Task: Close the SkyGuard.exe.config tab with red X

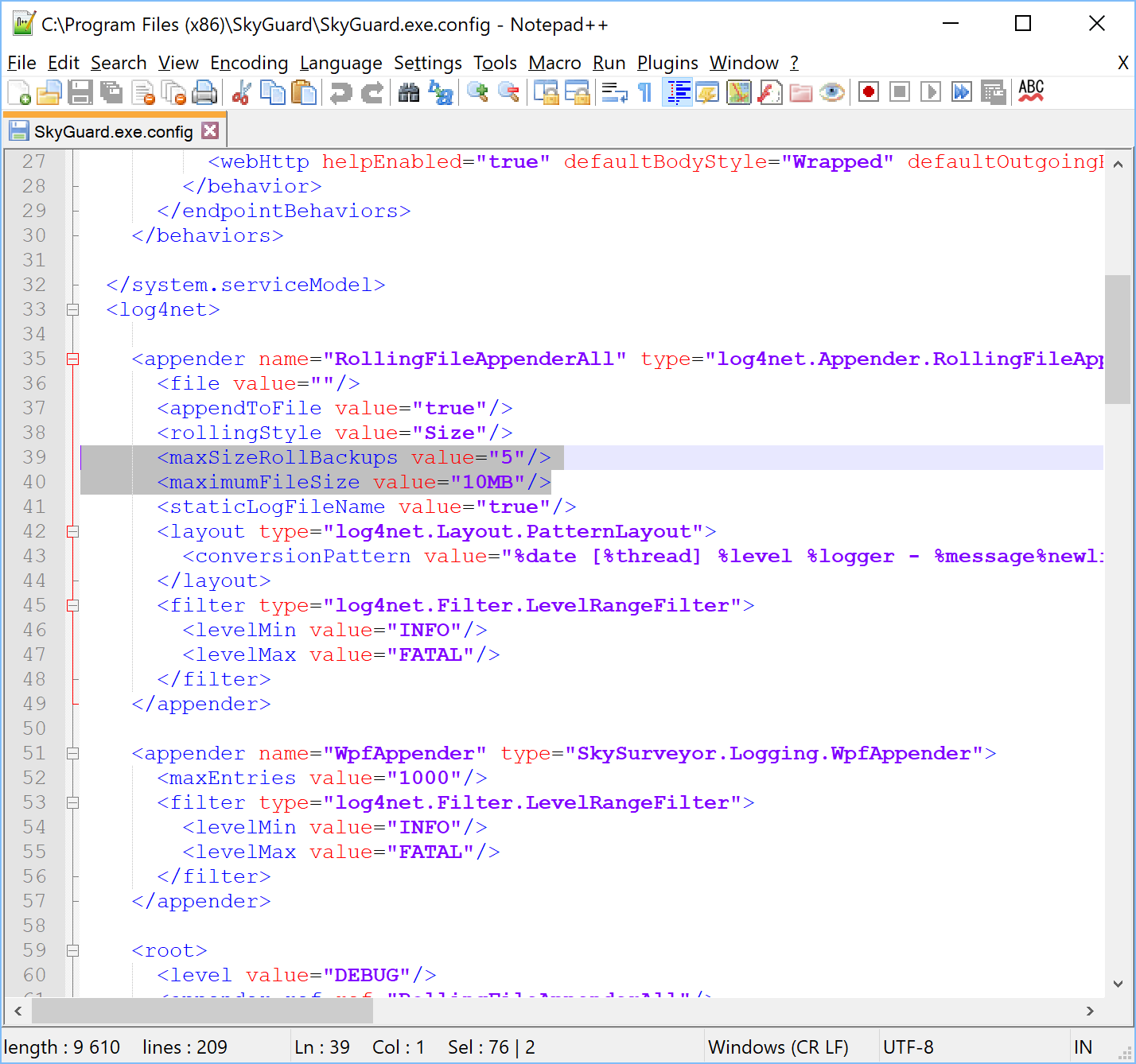Action: [x=210, y=130]
